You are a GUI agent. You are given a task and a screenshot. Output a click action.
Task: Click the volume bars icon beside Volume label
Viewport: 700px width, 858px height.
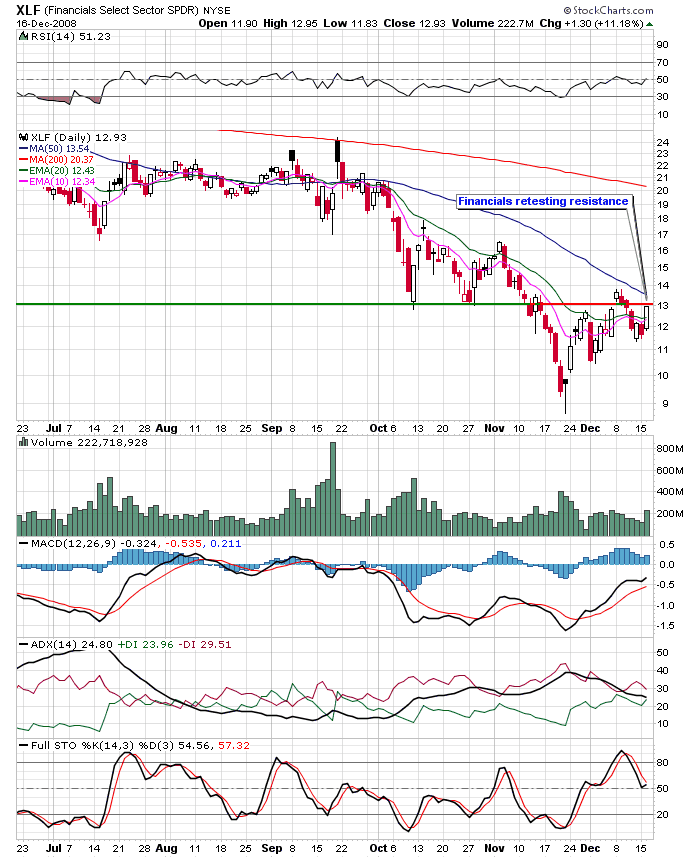point(24,442)
